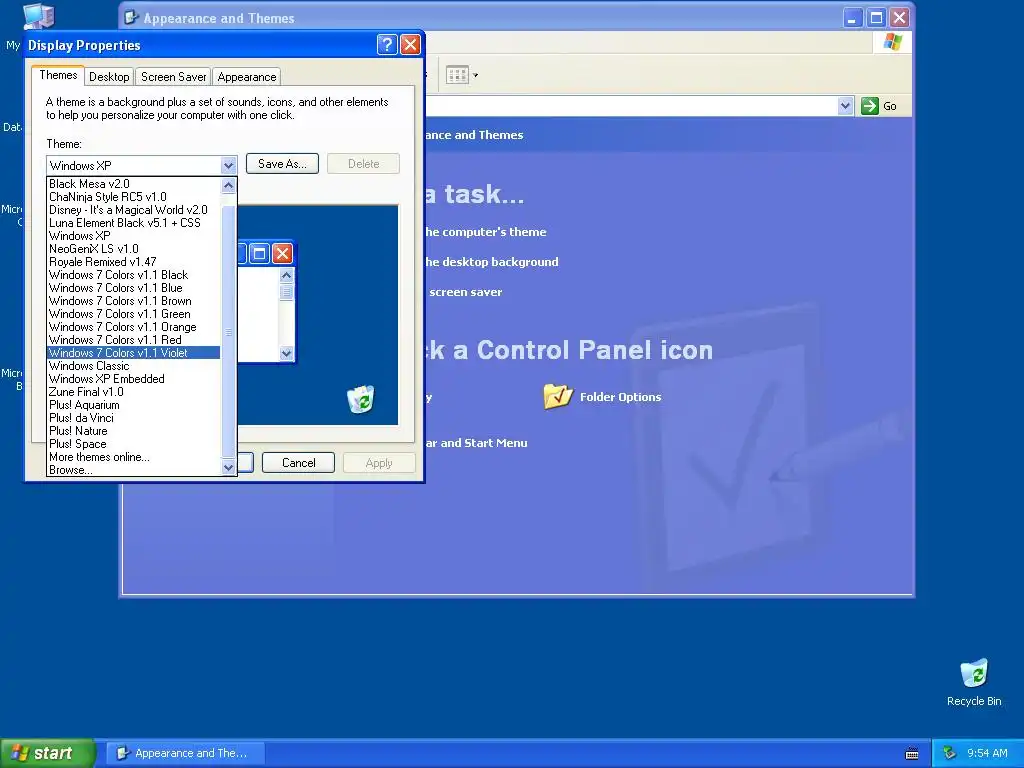Click the green Go arrow button
Screen dimensions: 1024x768
(x=869, y=106)
